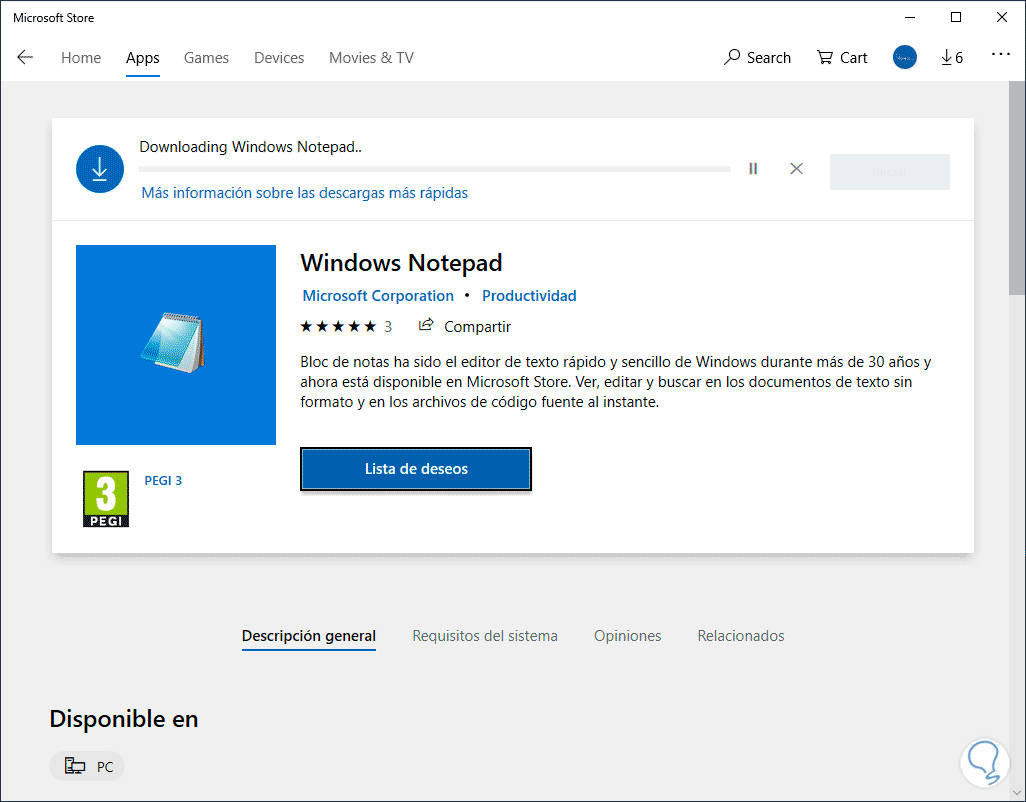Open the Productividad category link

(529, 296)
